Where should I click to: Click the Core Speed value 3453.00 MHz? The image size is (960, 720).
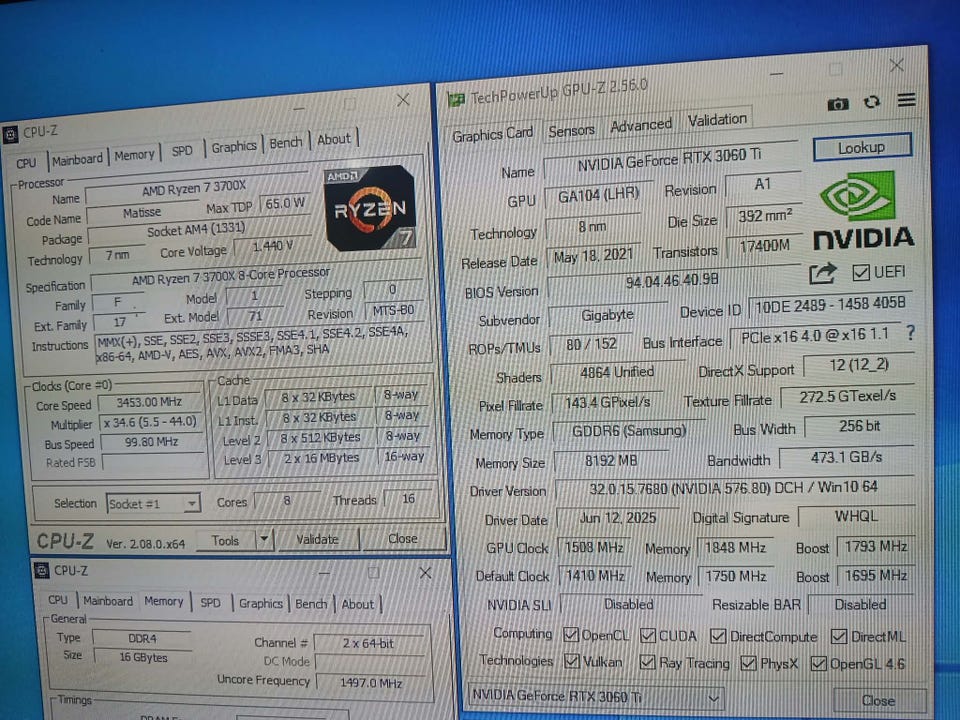(x=150, y=402)
